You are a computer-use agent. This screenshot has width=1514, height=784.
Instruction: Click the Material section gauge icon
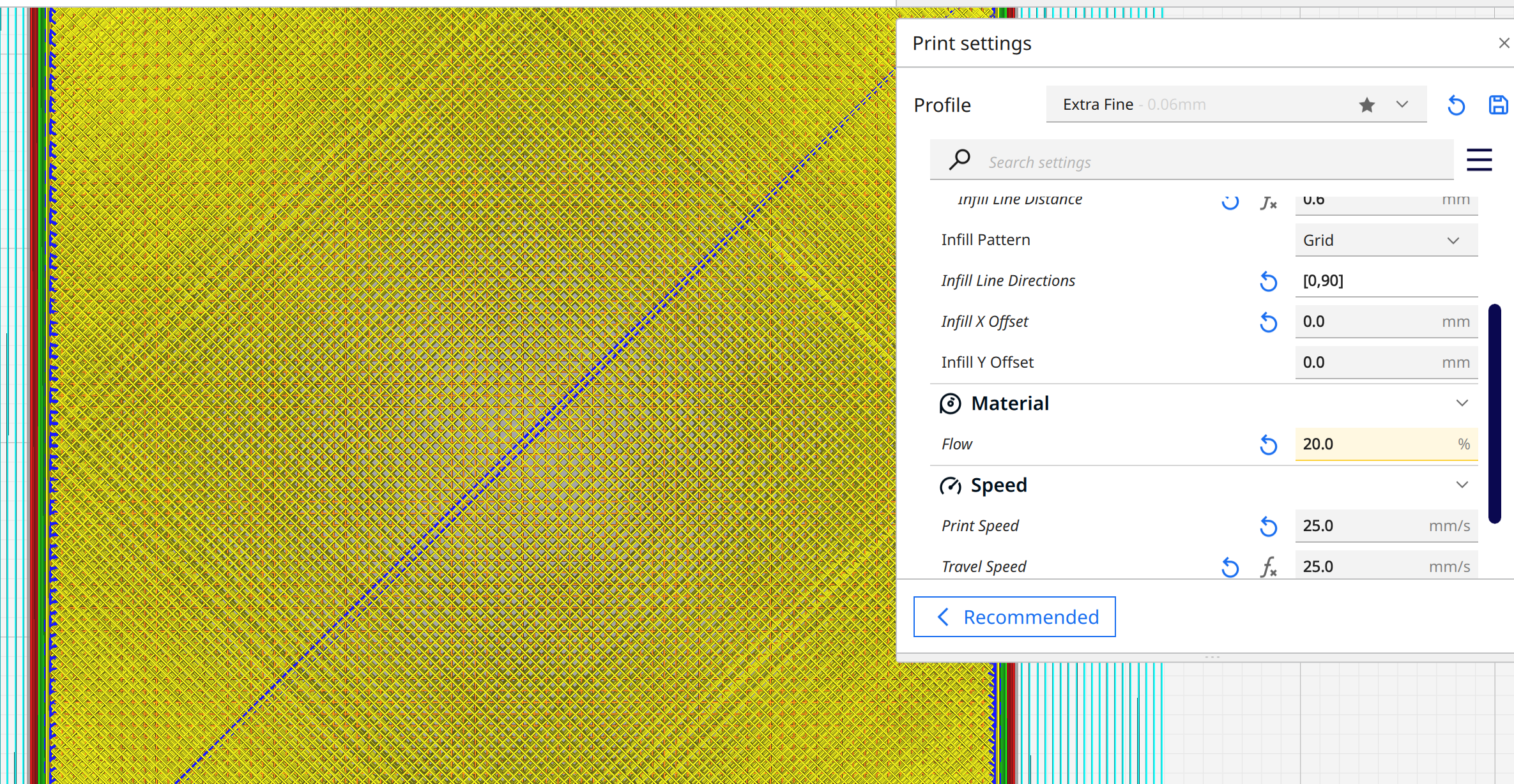[951, 403]
